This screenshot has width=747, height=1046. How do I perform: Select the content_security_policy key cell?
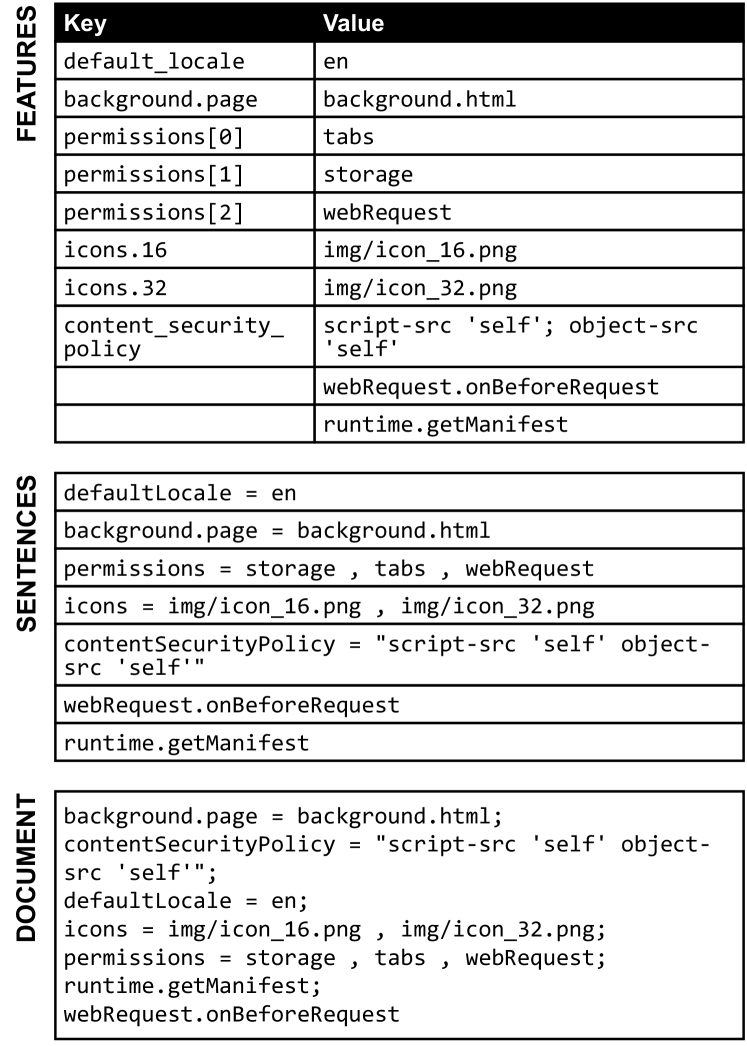[185, 337]
